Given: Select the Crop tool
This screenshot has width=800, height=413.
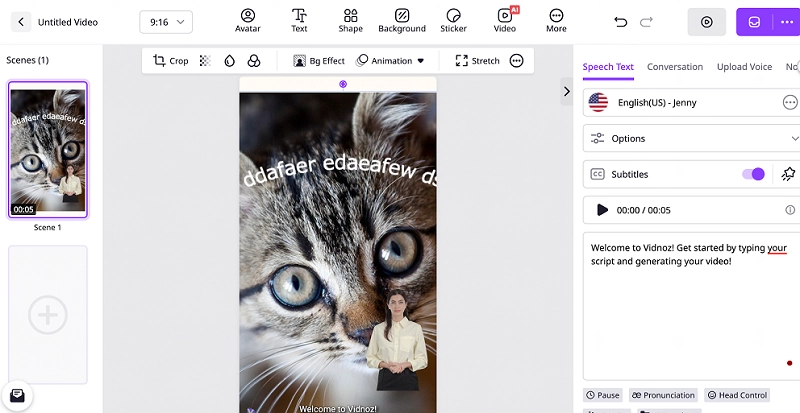Looking at the screenshot, I should click(x=171, y=61).
